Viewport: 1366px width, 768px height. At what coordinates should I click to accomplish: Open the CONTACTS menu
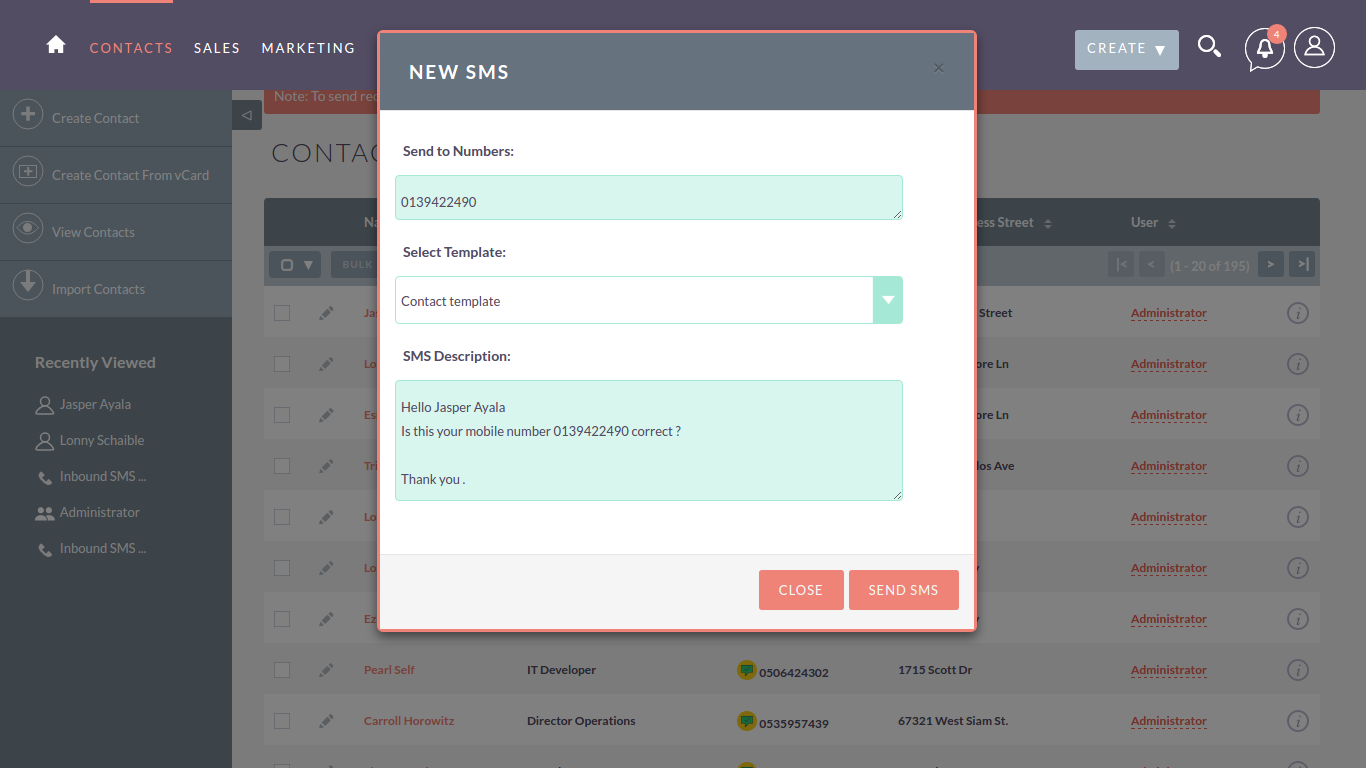point(131,48)
